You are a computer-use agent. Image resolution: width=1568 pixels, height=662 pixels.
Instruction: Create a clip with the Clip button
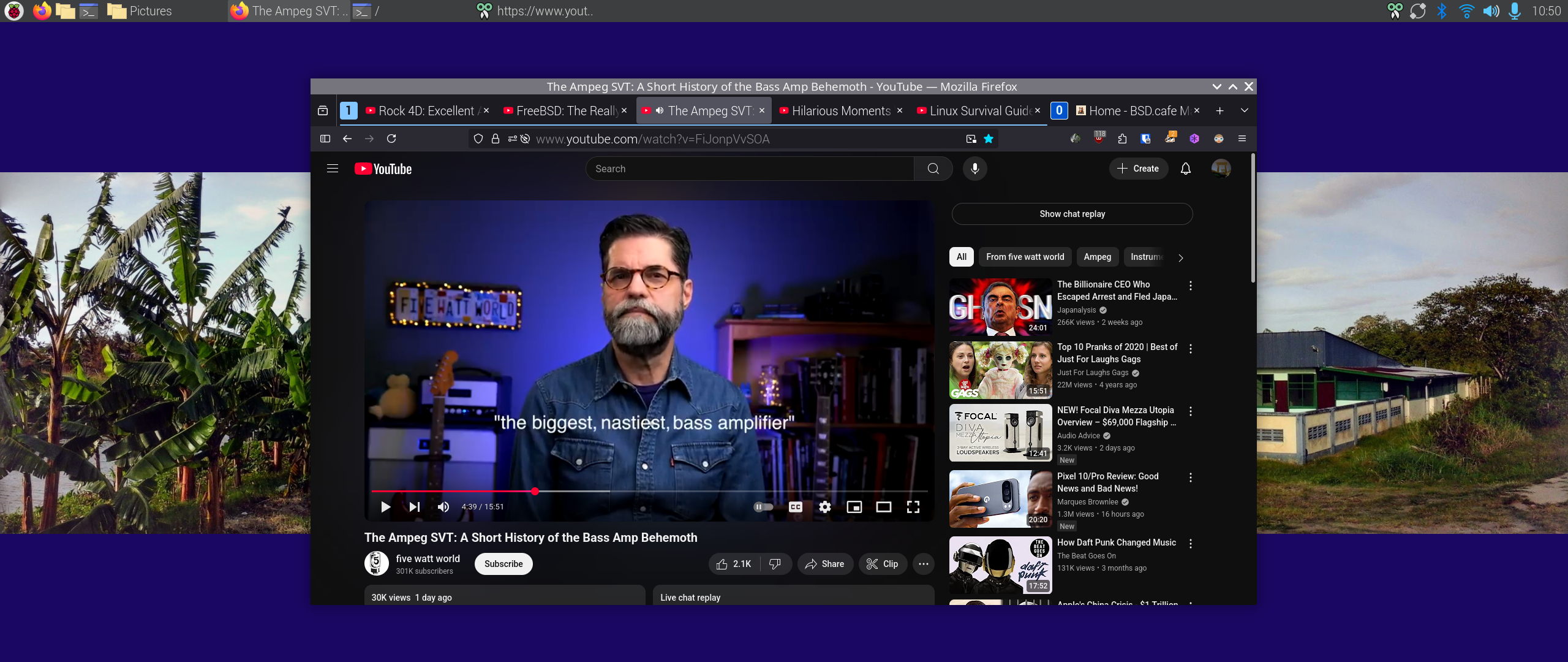883,564
